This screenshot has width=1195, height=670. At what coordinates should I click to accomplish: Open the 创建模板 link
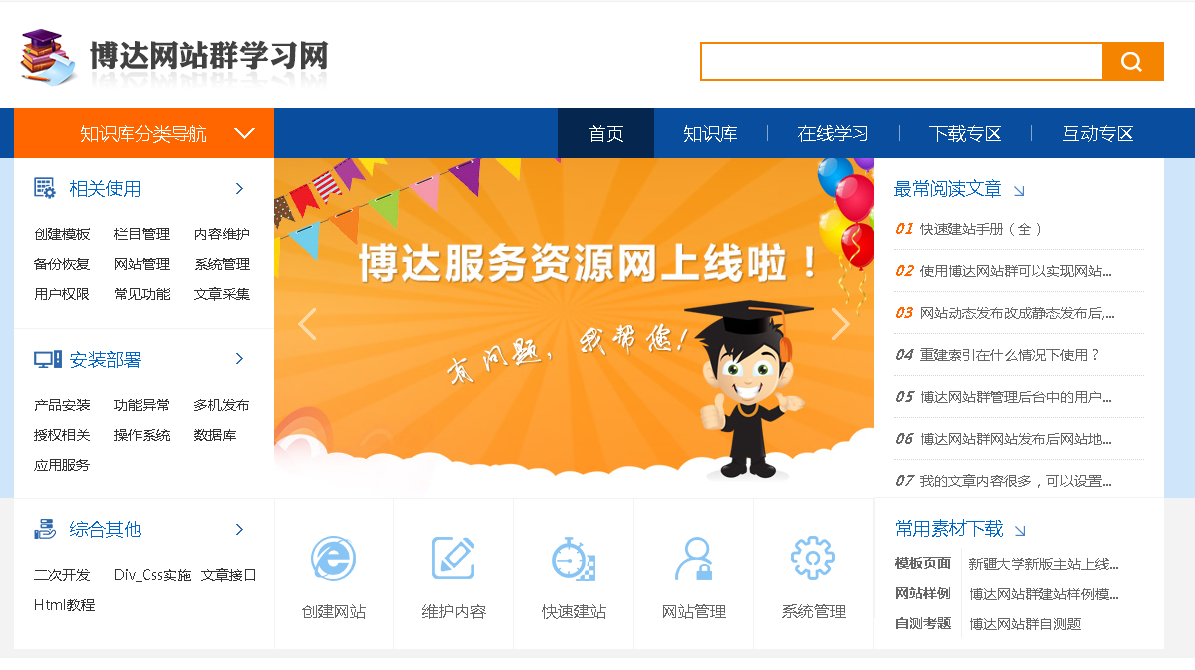62,234
